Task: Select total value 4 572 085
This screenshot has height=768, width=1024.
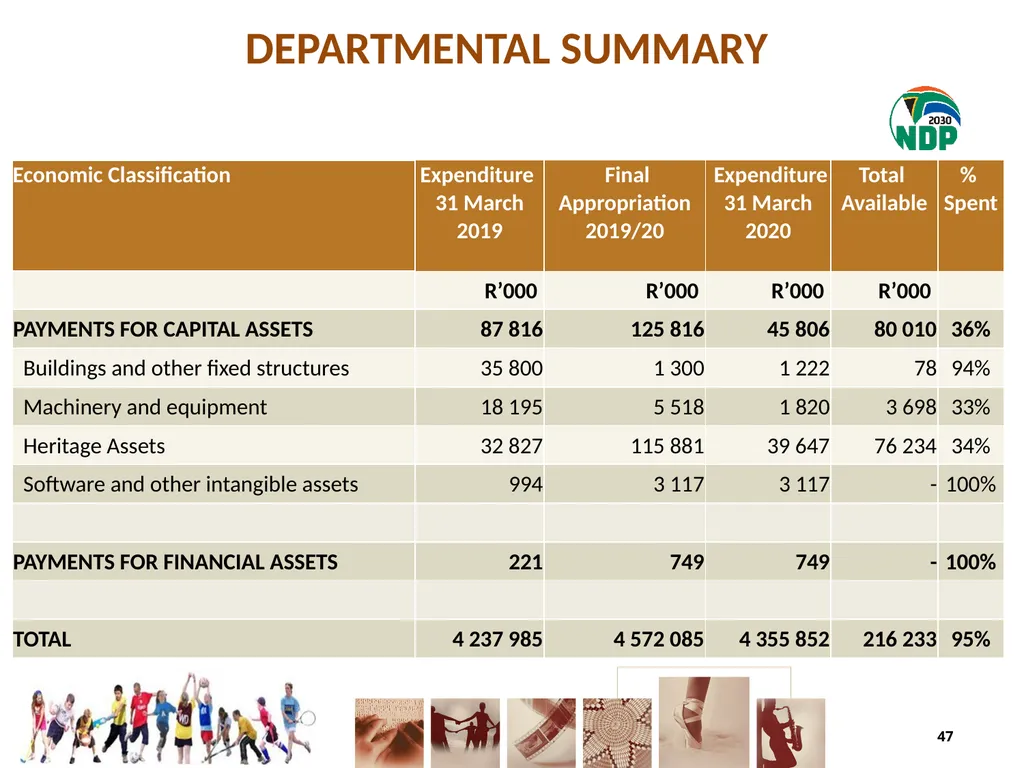Action: coord(658,639)
